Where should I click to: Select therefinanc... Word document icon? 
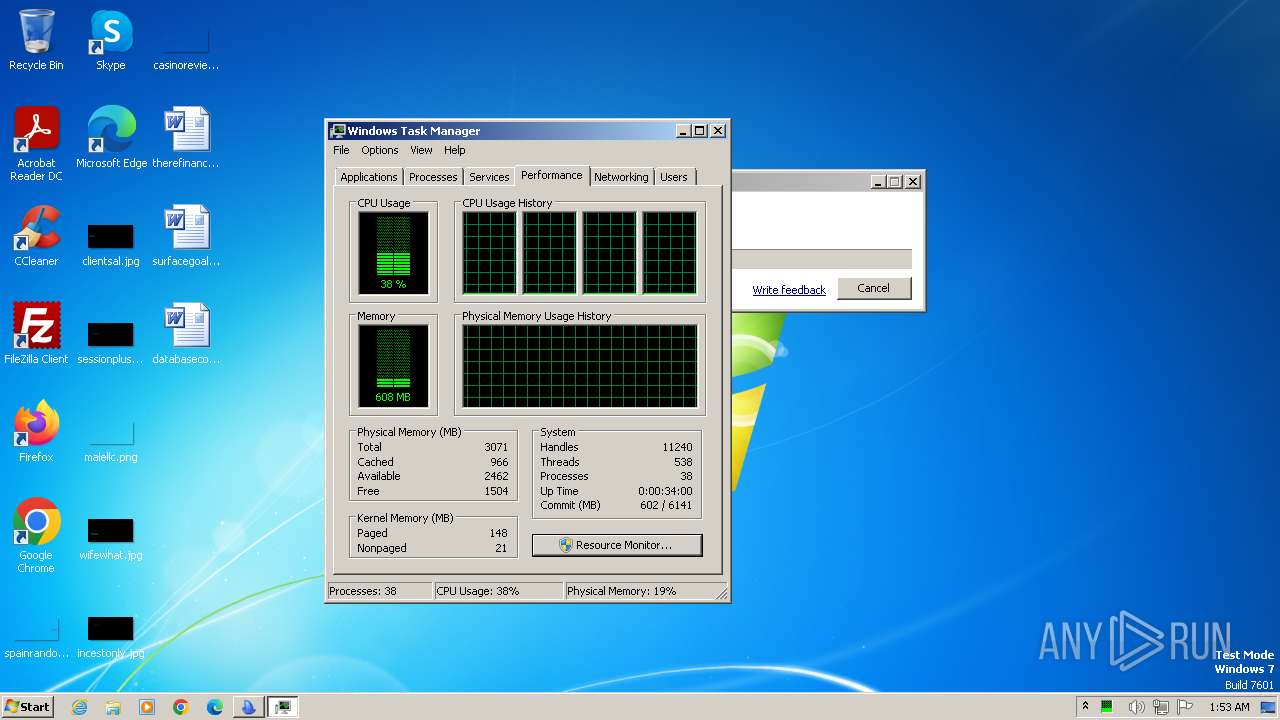coord(185,138)
